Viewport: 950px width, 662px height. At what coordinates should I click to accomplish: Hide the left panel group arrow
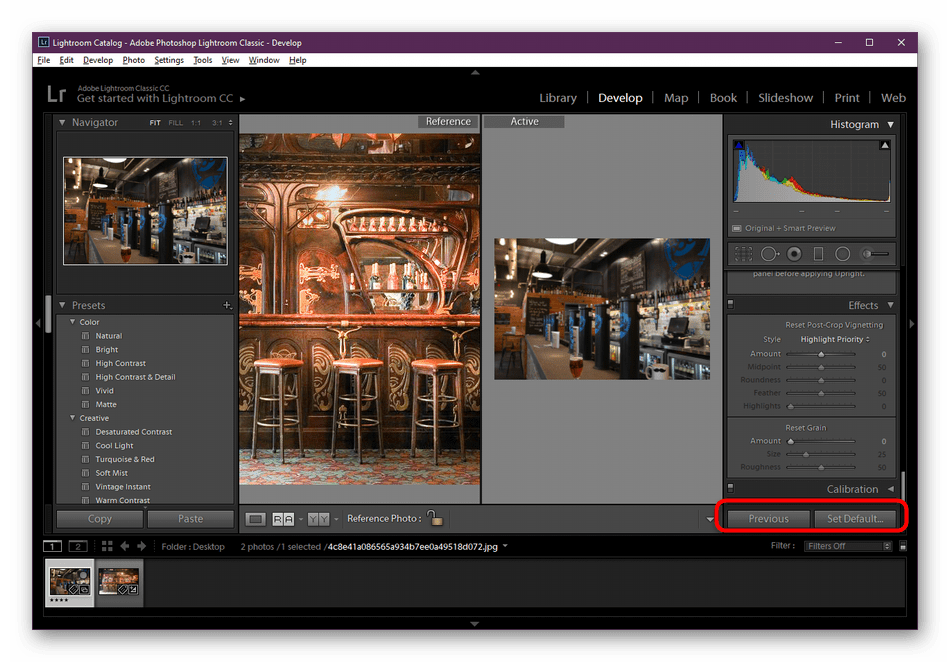pyautogui.click(x=38, y=324)
